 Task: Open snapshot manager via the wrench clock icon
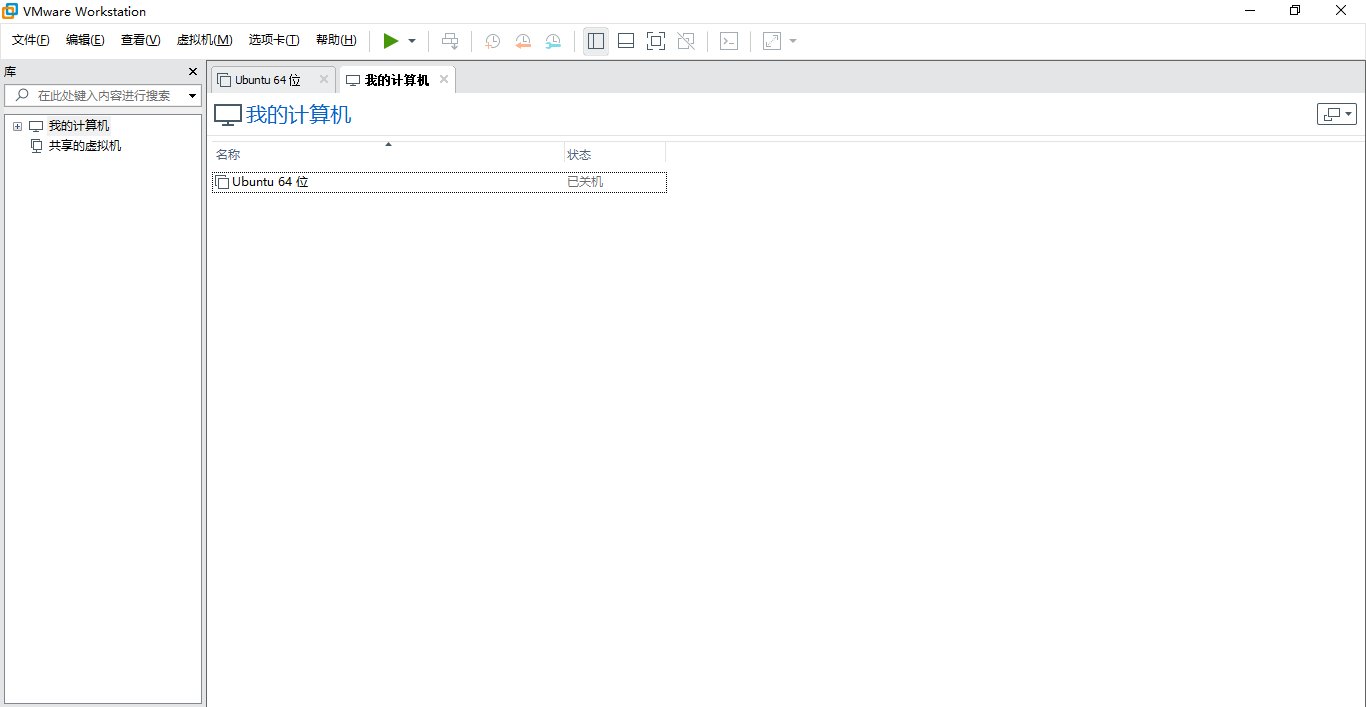tap(553, 41)
